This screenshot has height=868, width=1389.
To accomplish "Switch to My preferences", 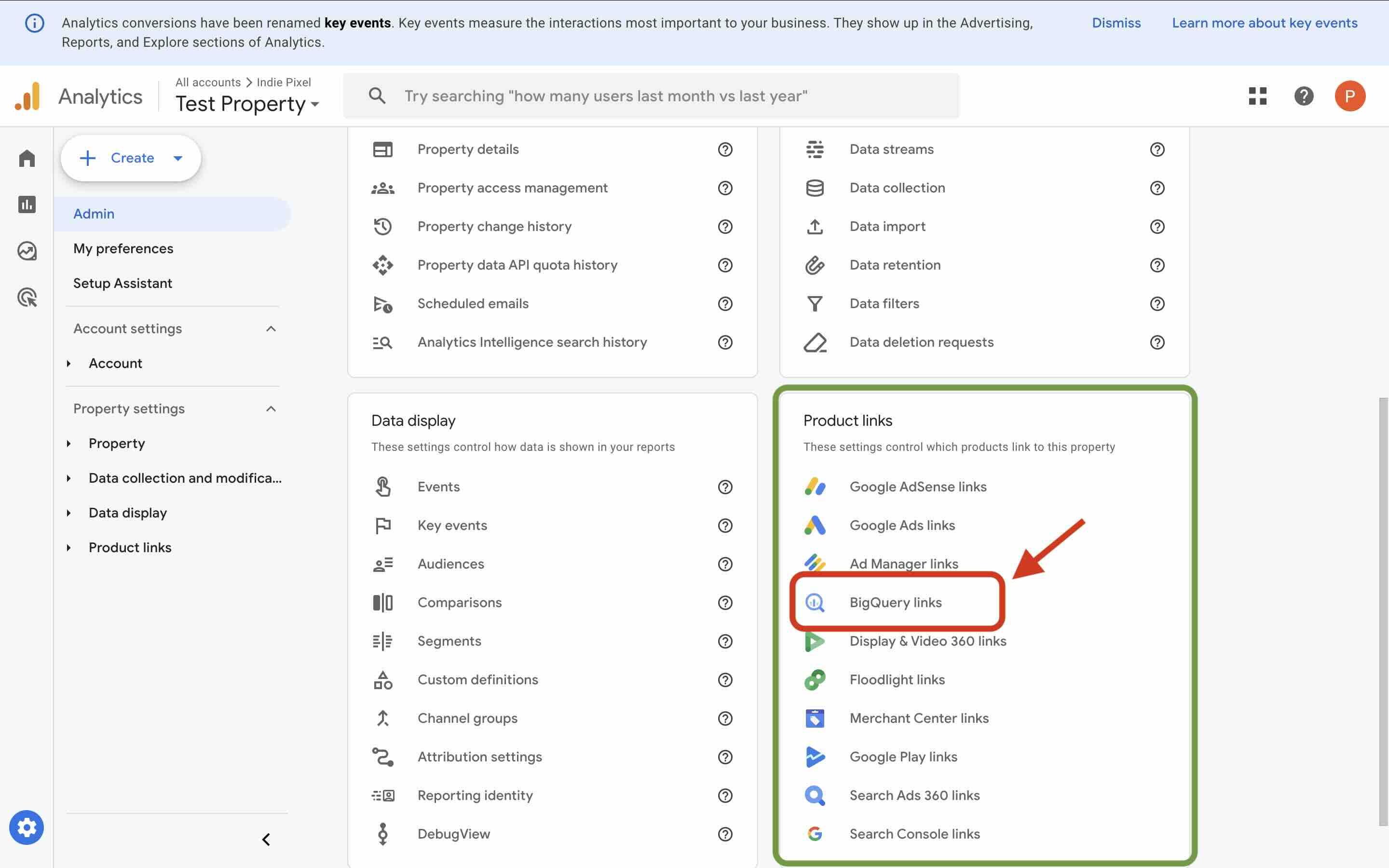I will [123, 248].
